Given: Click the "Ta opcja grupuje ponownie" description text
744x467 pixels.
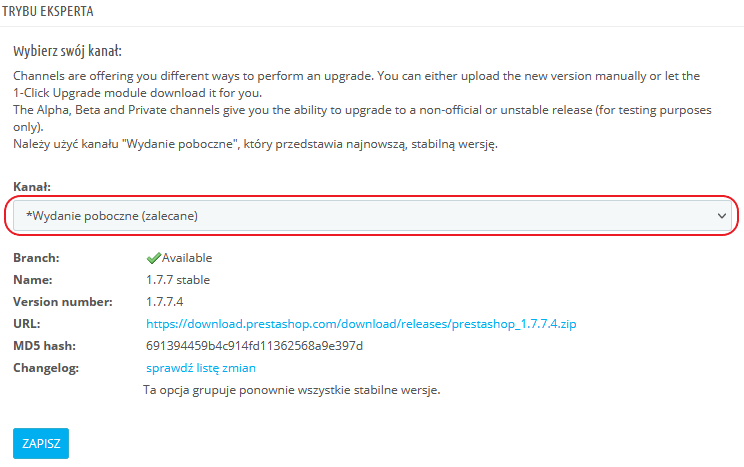Looking at the screenshot, I should coord(292,390).
